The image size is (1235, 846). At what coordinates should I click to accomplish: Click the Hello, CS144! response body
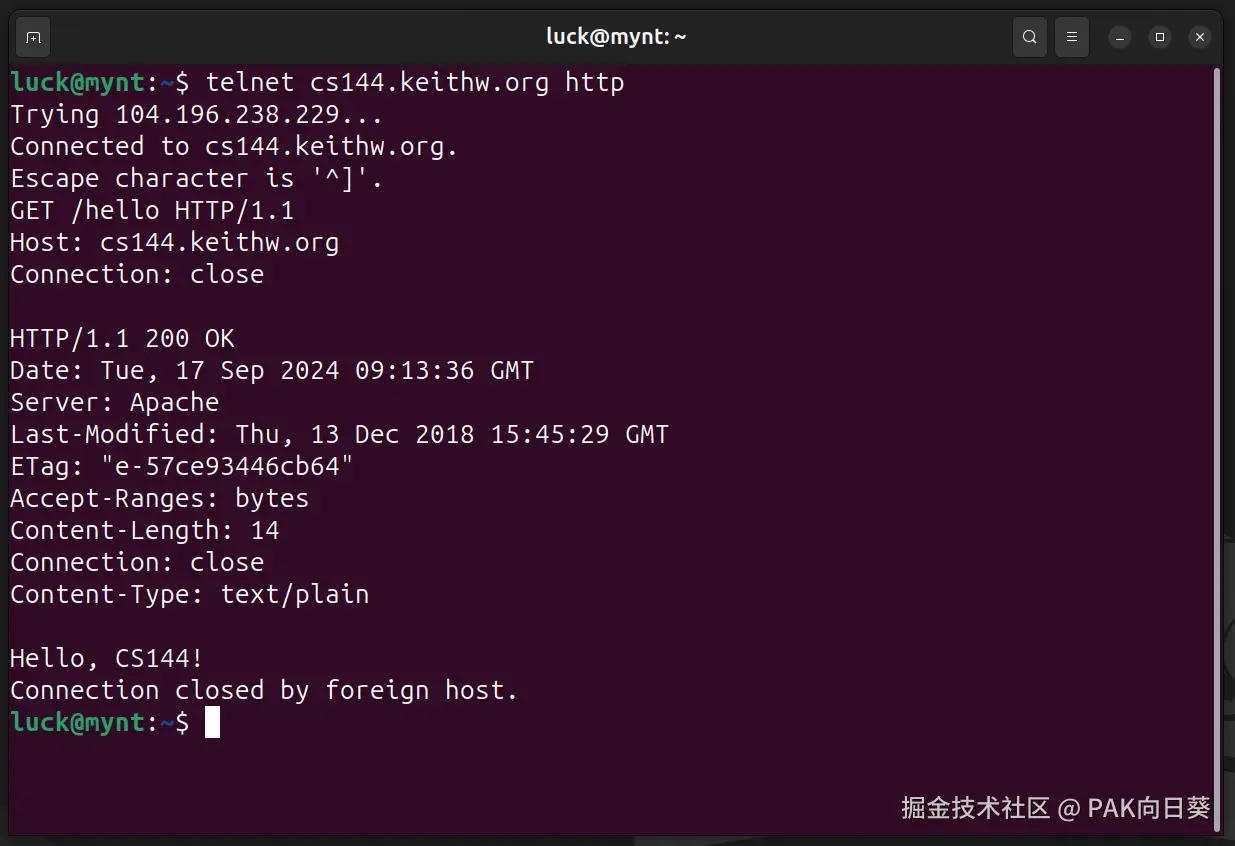pos(107,658)
